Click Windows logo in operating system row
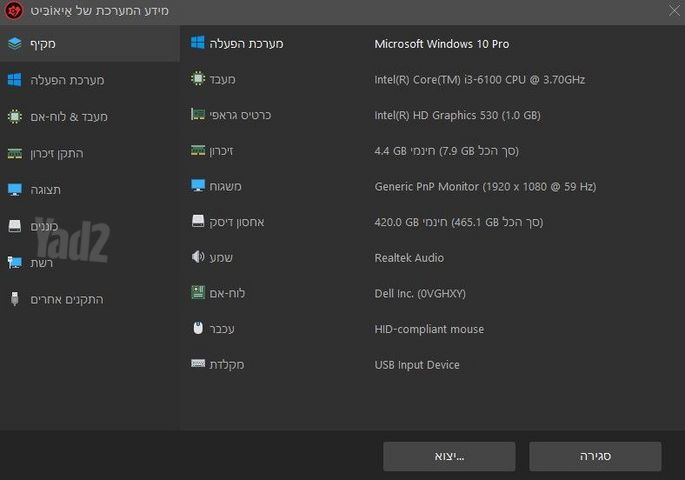685x480 pixels. coord(198,43)
